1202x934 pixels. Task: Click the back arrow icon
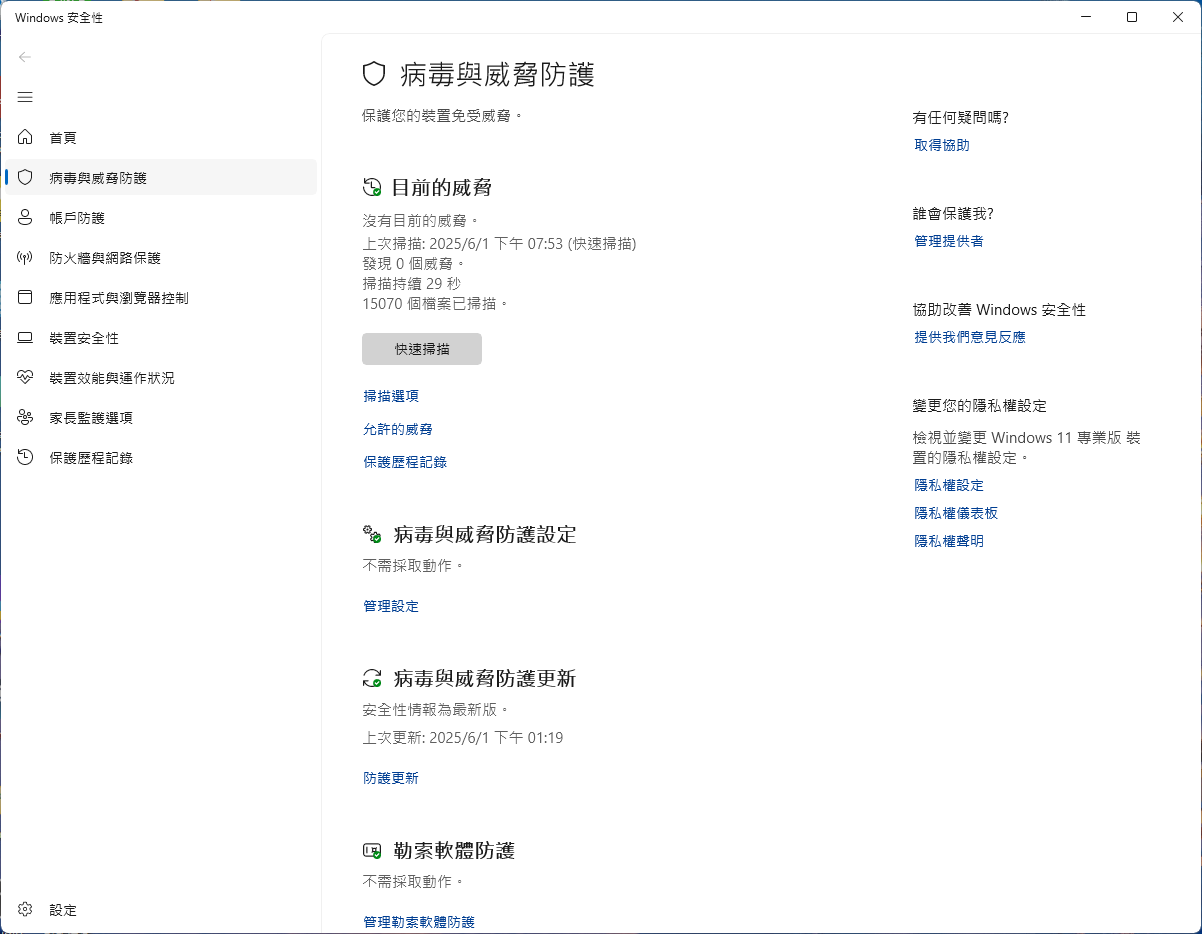tap(25, 57)
